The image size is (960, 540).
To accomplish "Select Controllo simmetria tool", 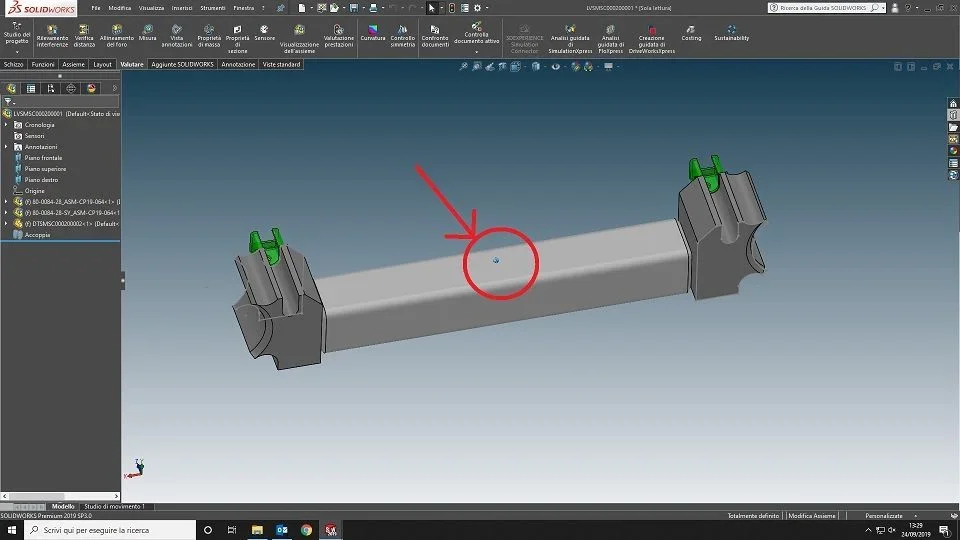I will point(402,36).
